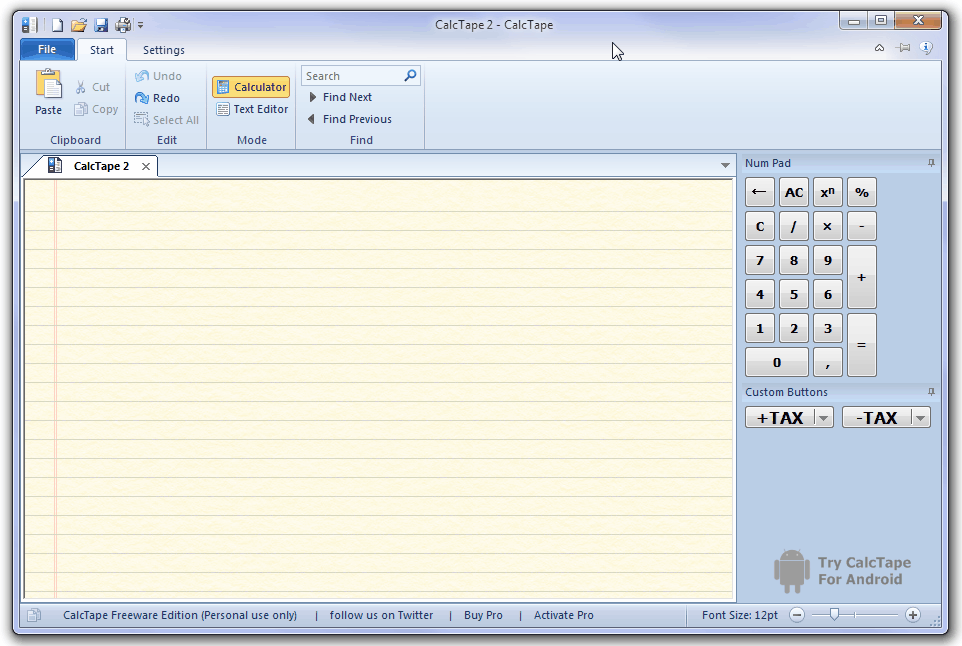Open a file using the folder icon

[x=79, y=25]
